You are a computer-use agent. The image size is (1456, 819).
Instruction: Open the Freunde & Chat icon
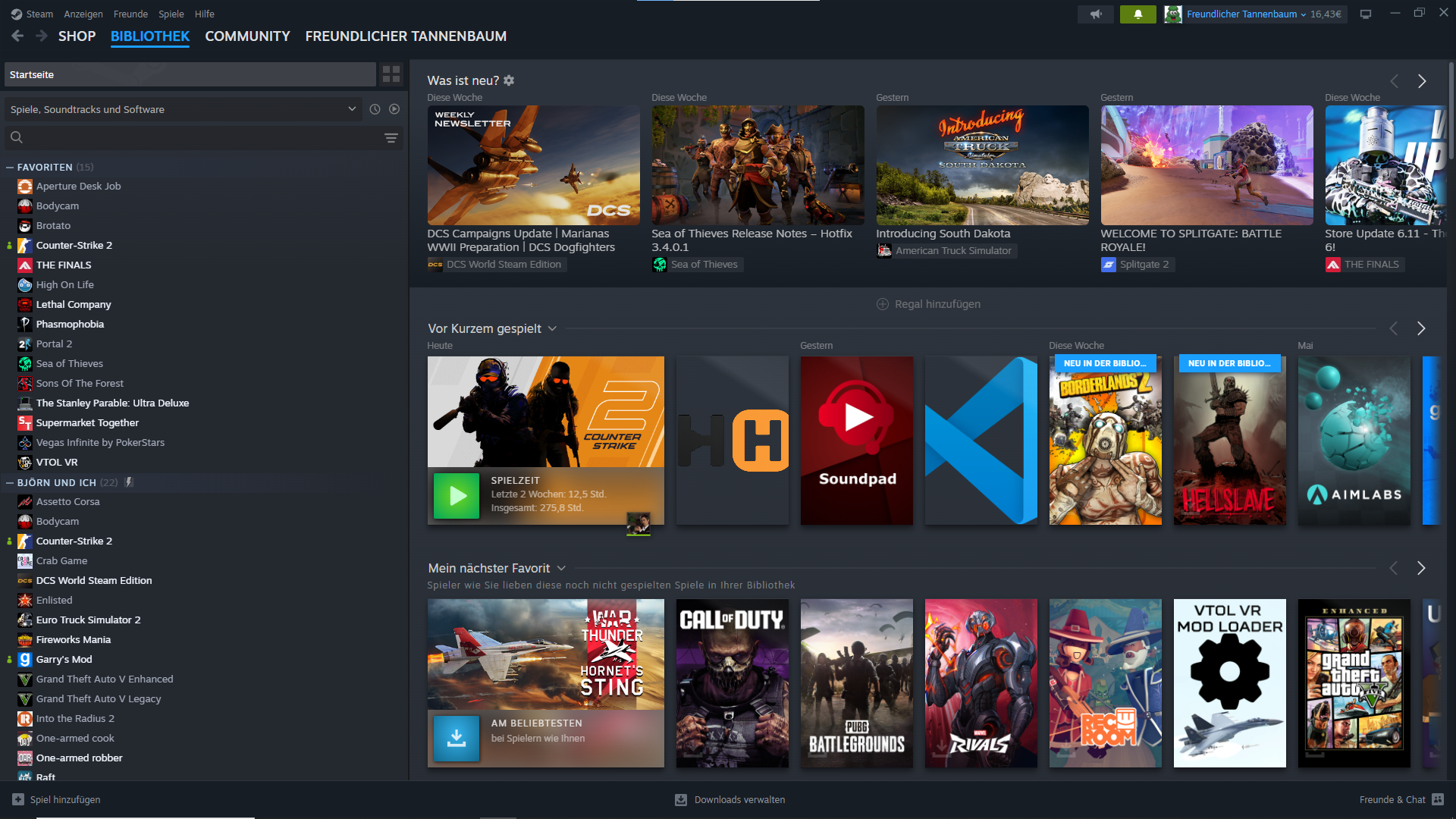(1438, 799)
